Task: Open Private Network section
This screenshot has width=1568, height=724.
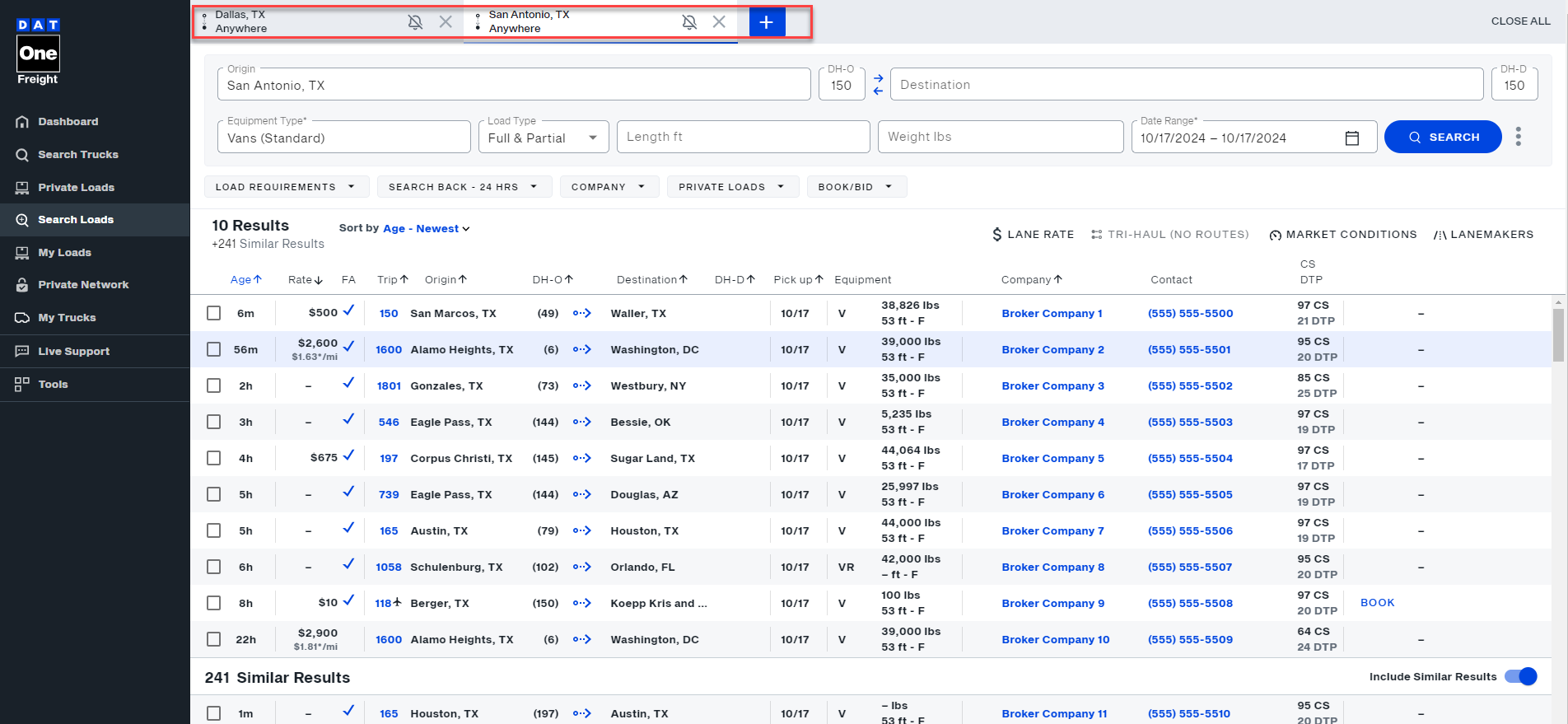Action: (x=83, y=285)
